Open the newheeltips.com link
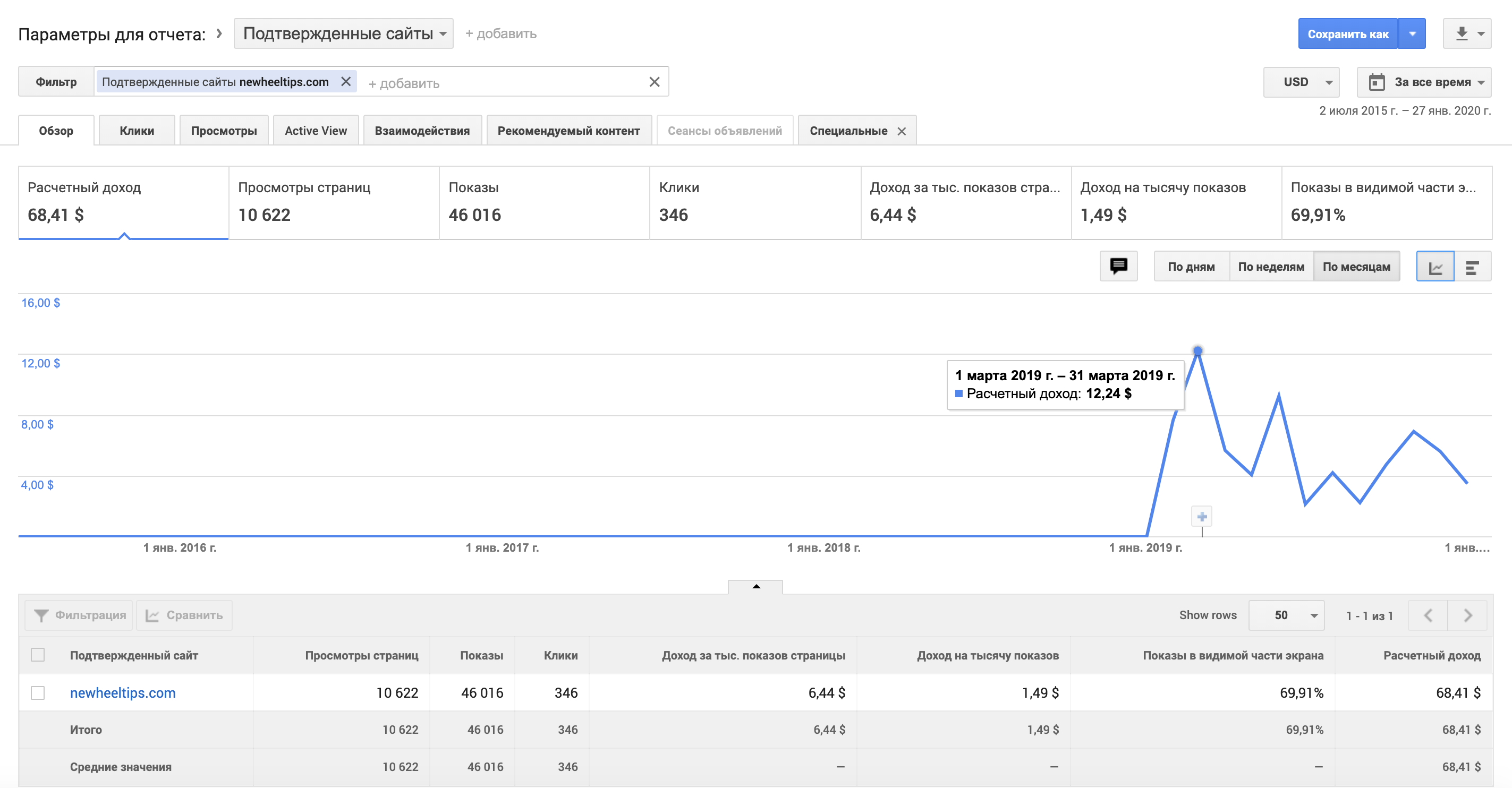The width and height of the screenshot is (1512, 788). click(x=123, y=692)
